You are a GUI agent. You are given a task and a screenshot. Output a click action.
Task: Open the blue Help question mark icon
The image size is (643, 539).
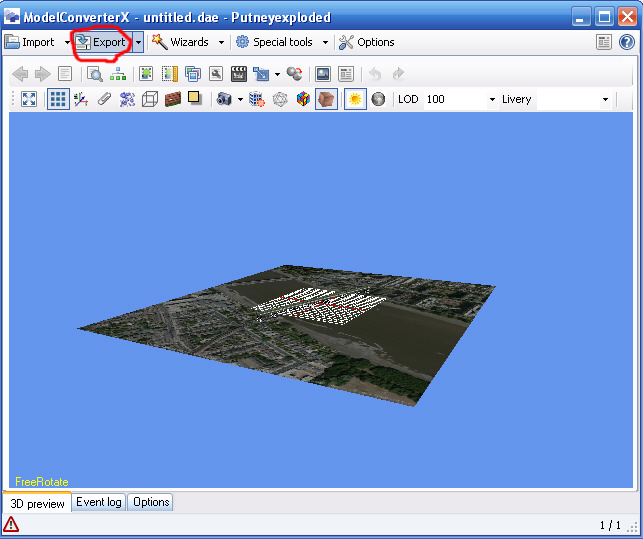627,42
